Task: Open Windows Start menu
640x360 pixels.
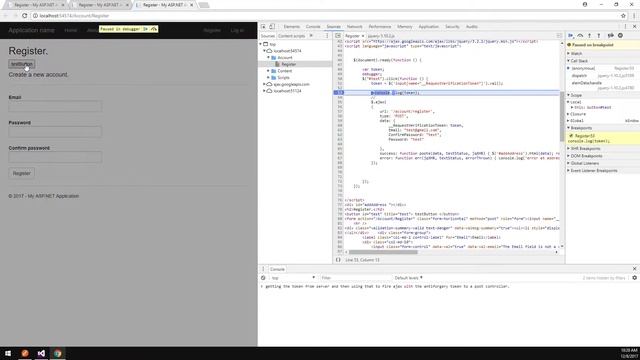Action: (x=8, y=353)
